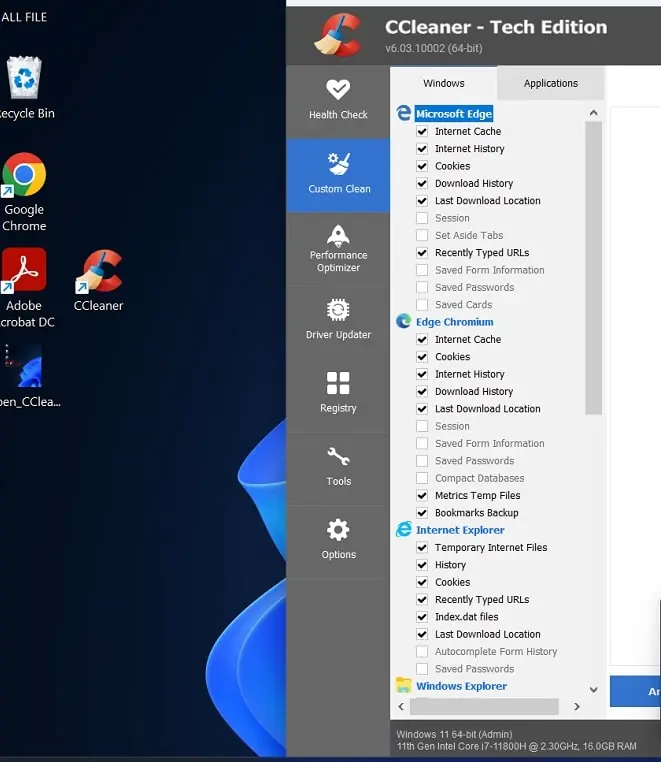This screenshot has height=762, width=661.
Task: Select the CCleaner desktop shortcut
Action: (99, 281)
